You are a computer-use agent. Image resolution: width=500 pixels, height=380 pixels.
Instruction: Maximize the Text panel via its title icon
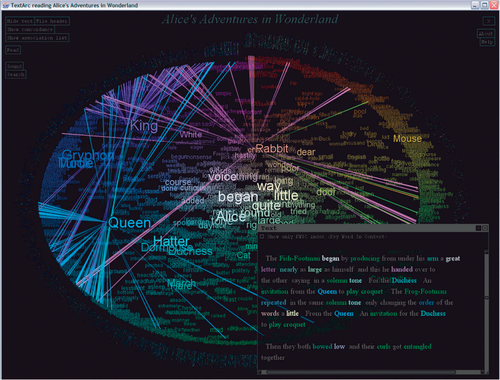(x=478, y=228)
